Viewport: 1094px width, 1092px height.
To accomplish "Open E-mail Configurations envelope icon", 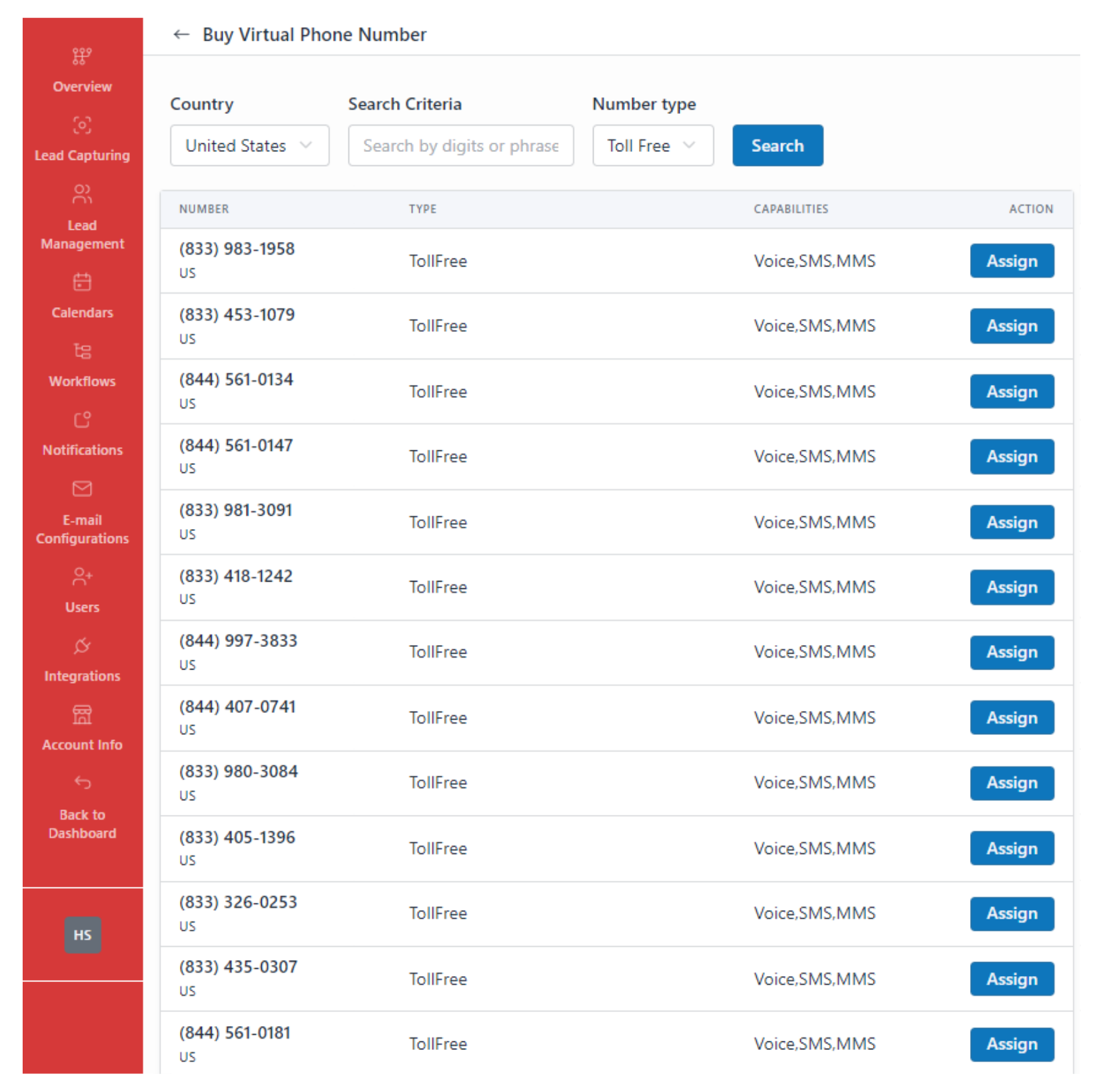I will tap(82, 489).
